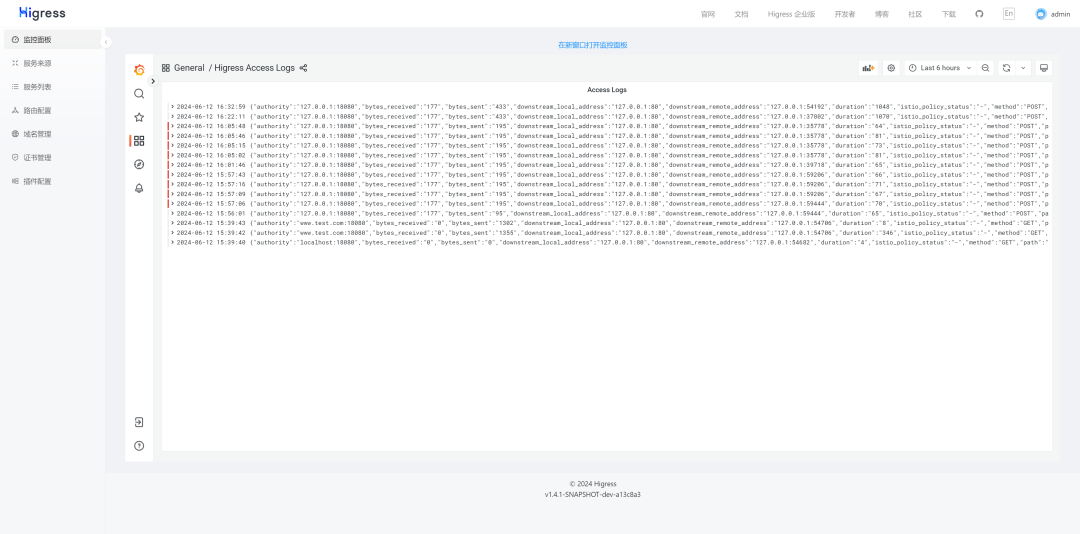Click the Grafana sign-in icon
Image resolution: width=1080 pixels, height=534 pixels.
(x=139, y=422)
